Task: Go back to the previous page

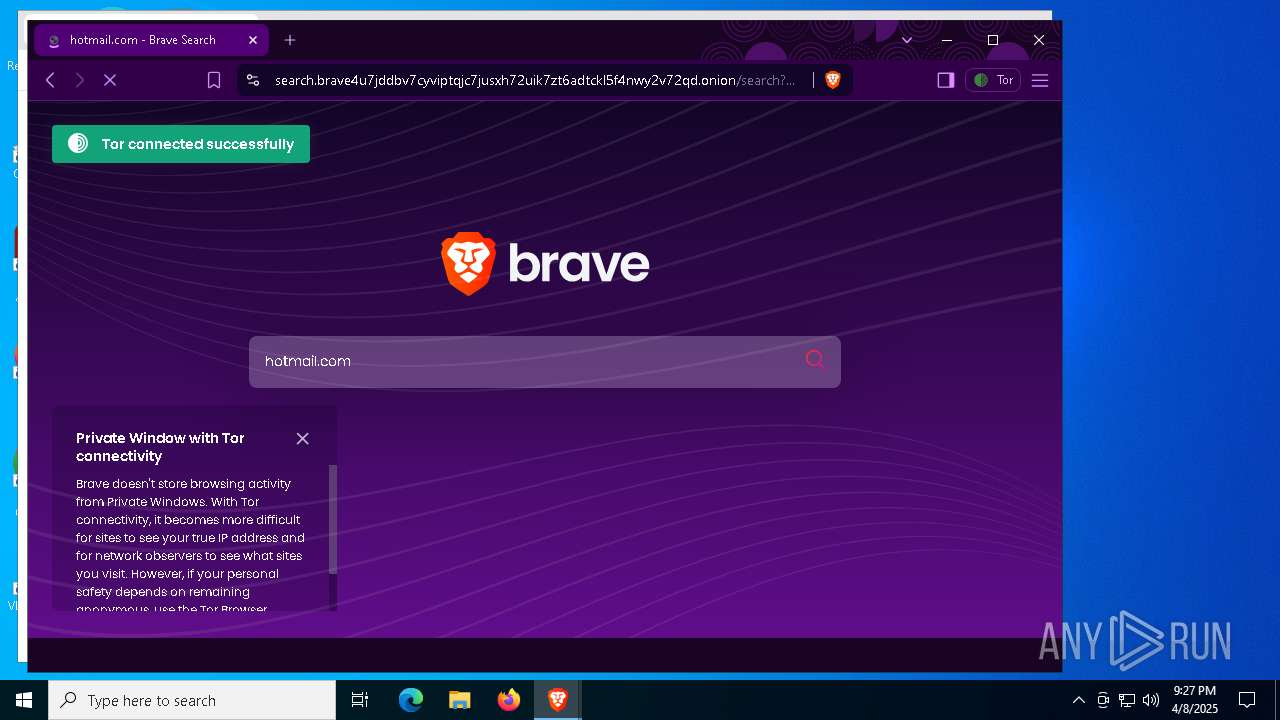Action: (50, 80)
